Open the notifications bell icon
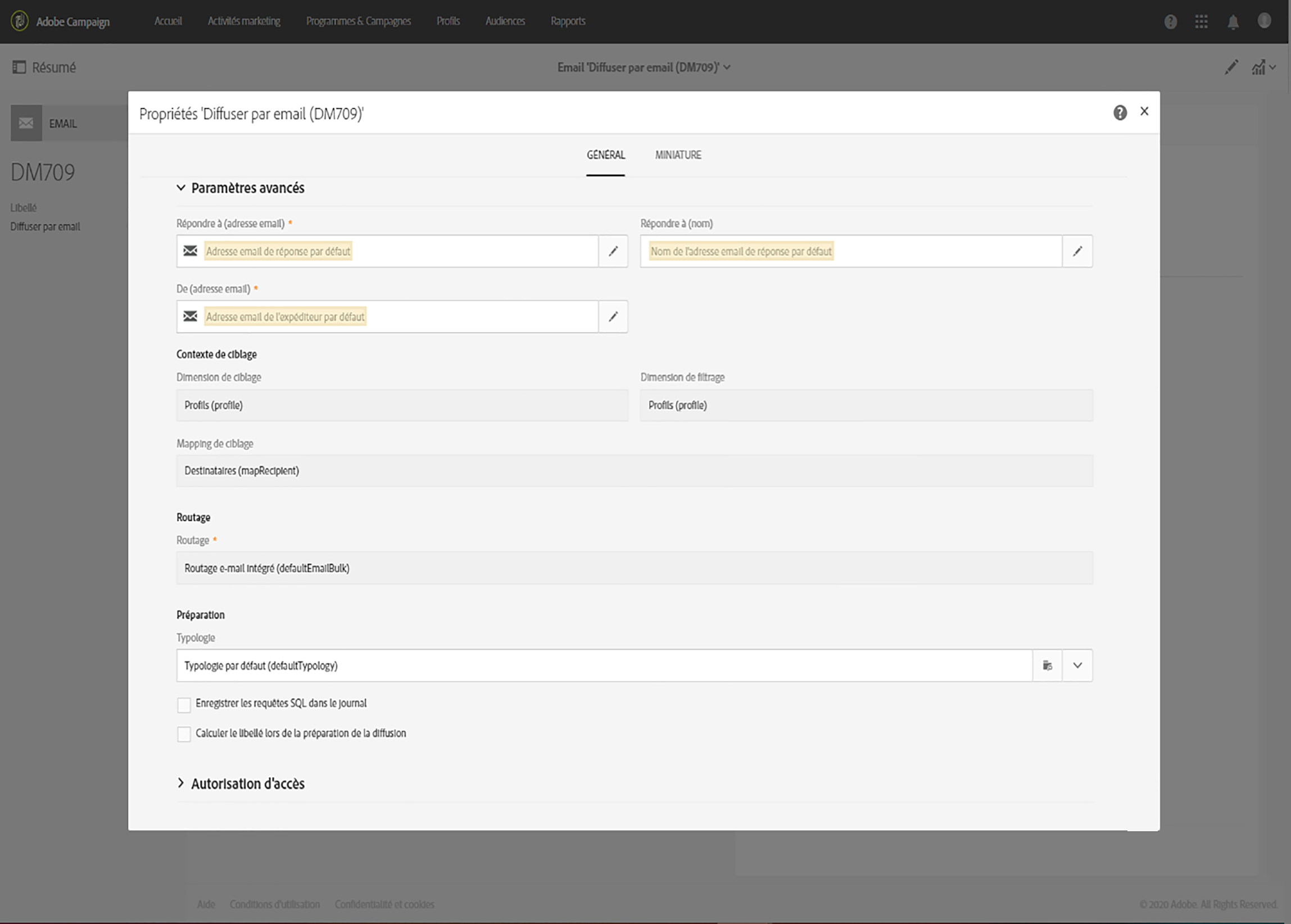This screenshot has height=924, width=1291. pos(1233,21)
